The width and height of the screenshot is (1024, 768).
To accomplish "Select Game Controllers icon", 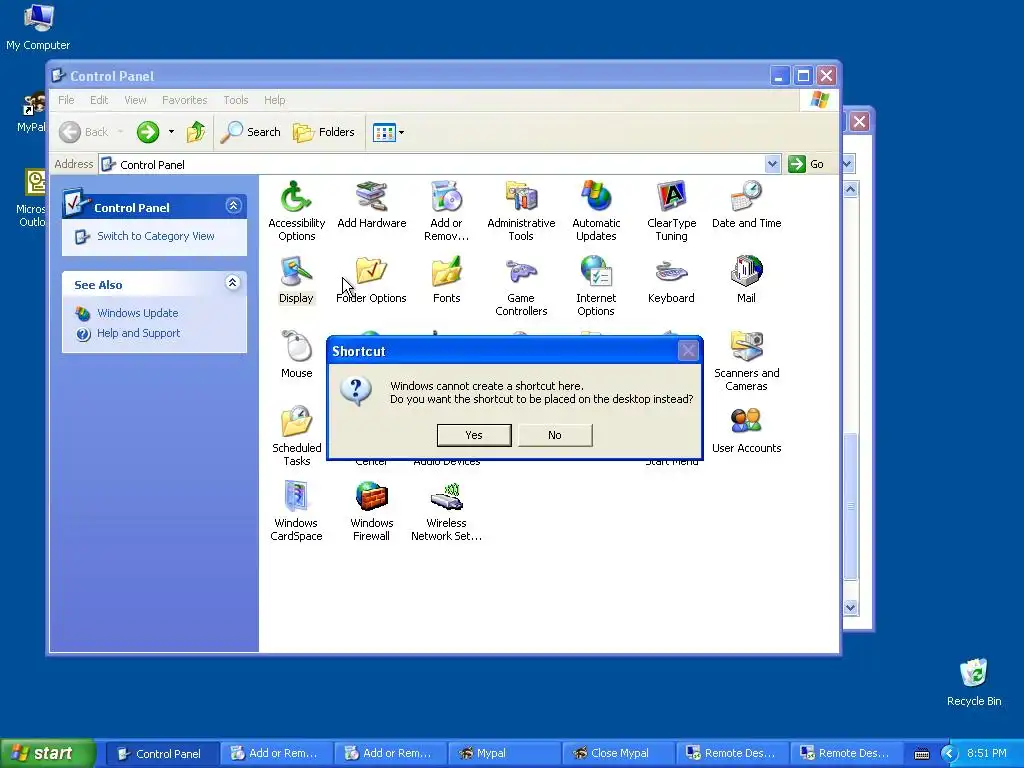I will (521, 285).
